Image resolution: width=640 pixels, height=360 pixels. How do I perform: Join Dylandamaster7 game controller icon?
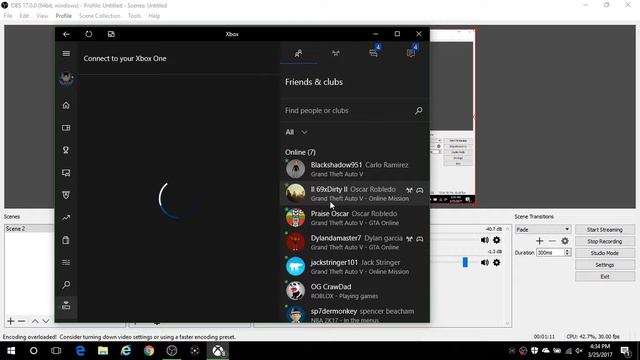[x=420, y=239]
